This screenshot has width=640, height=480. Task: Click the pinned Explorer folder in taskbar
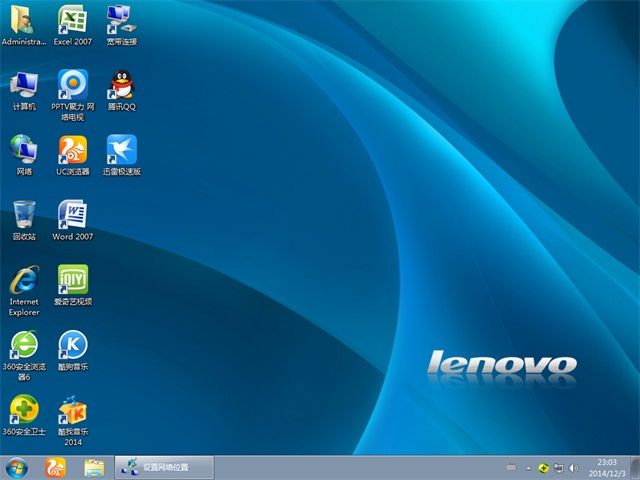(x=94, y=467)
